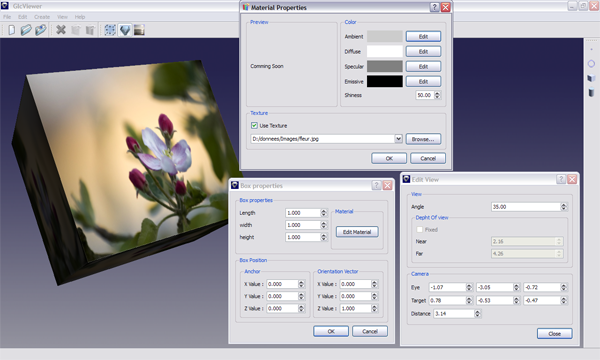Open the View menu
This screenshot has height=360, width=600.
point(62,17)
